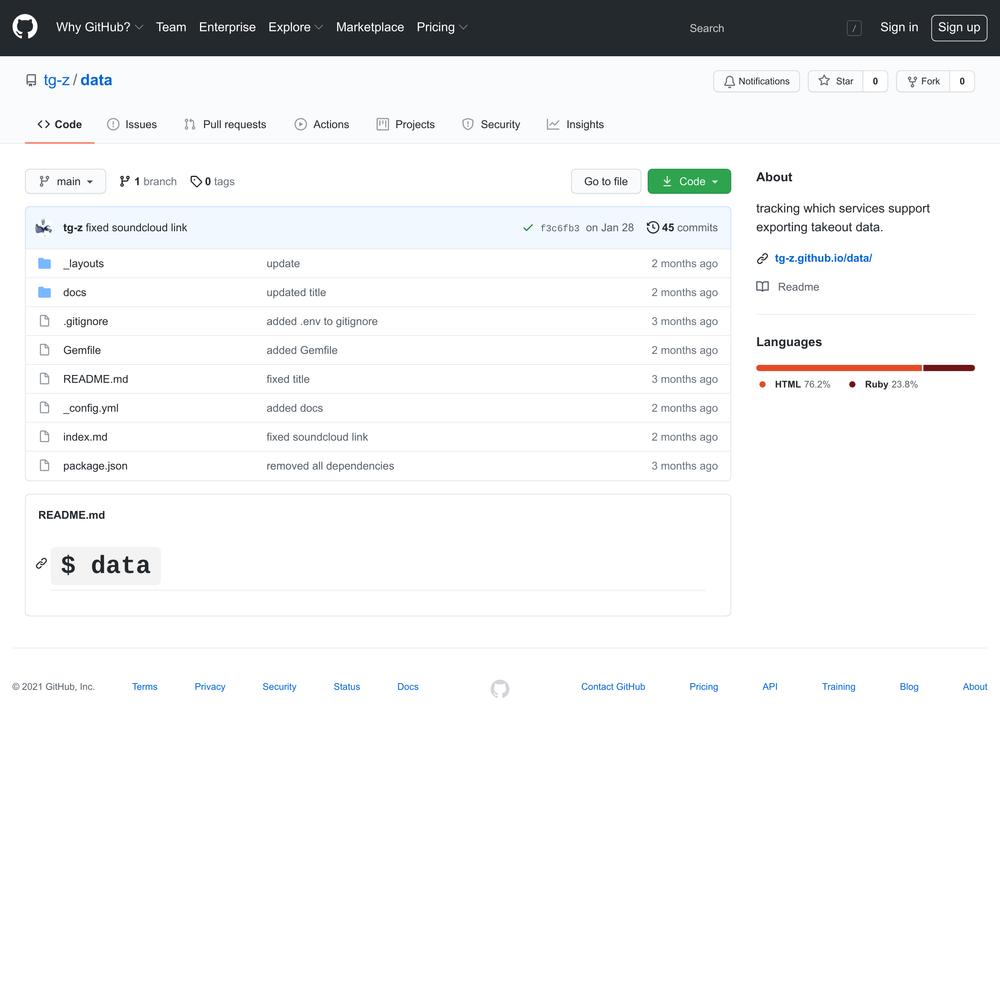Click the Ruby 23.8% language legend
Viewport: 1000px width, 1000px height.
pyautogui.click(x=883, y=385)
